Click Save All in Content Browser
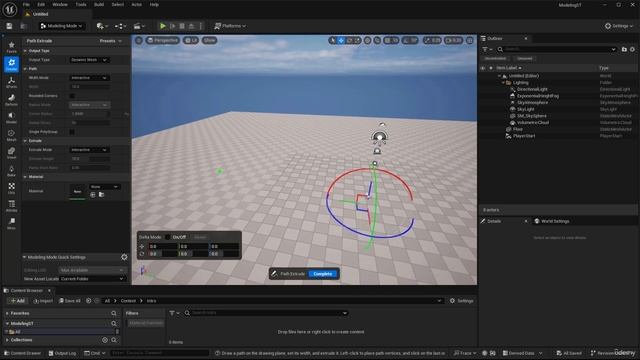 [x=70, y=301]
